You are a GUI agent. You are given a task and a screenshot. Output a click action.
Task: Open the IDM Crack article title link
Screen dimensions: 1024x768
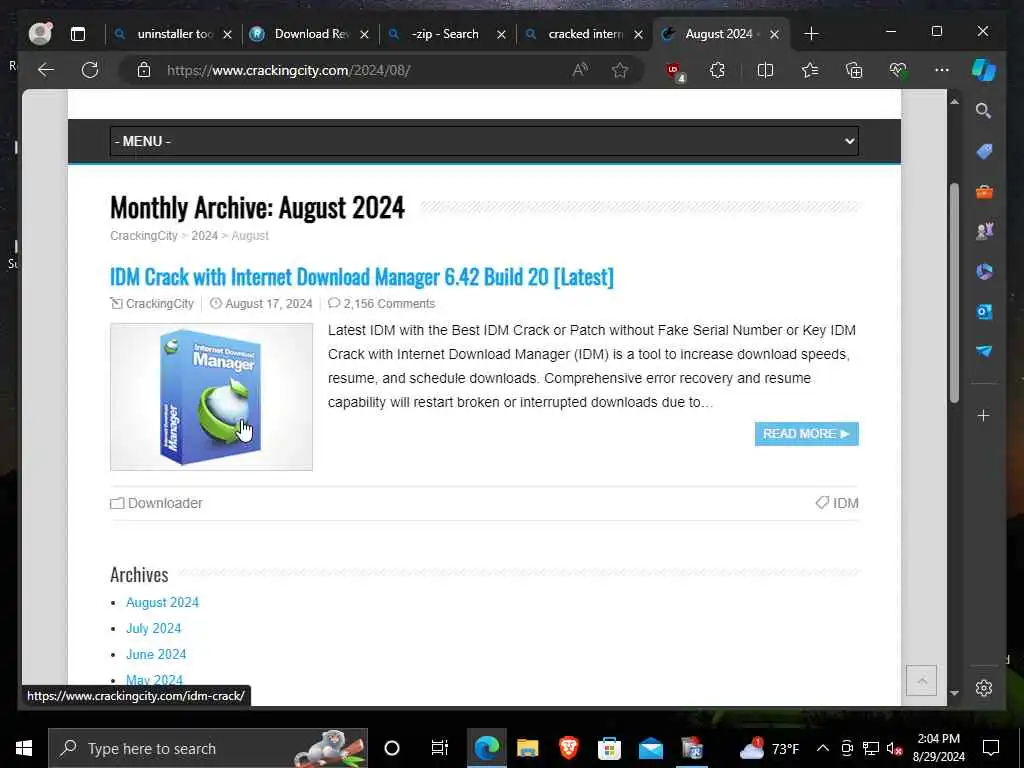pyautogui.click(x=362, y=277)
